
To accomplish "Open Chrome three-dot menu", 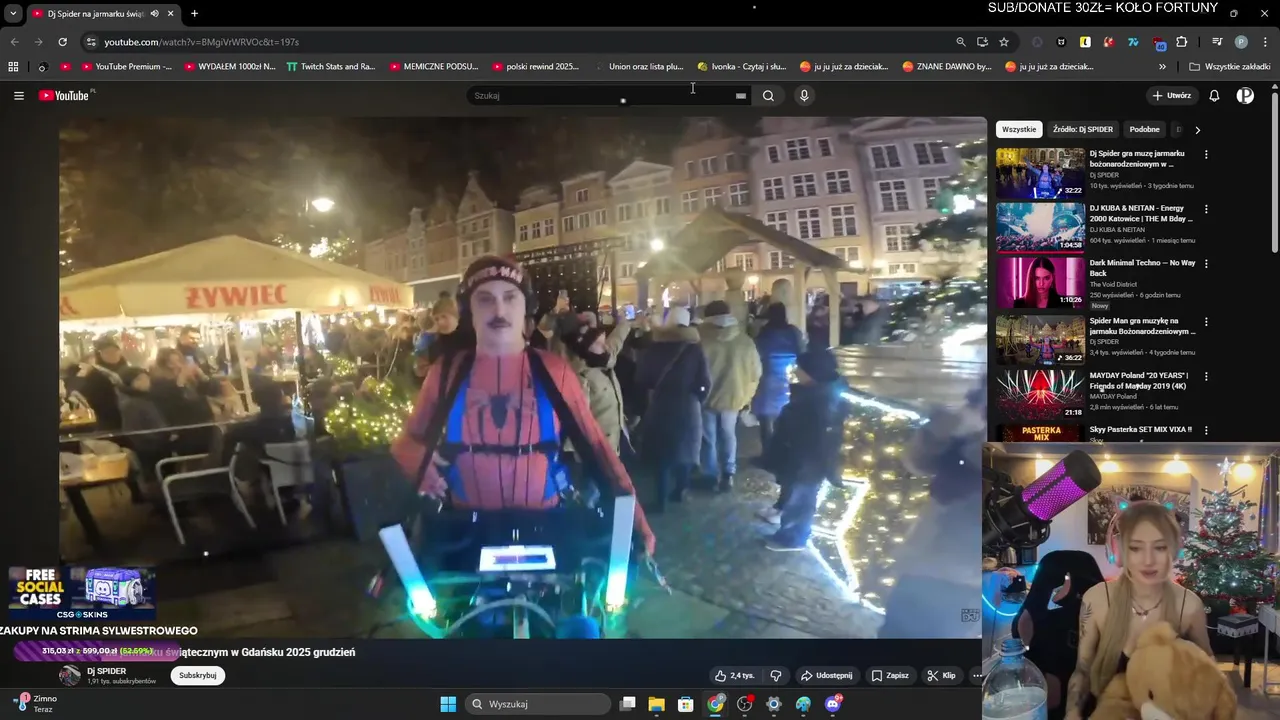I will (x=1263, y=42).
